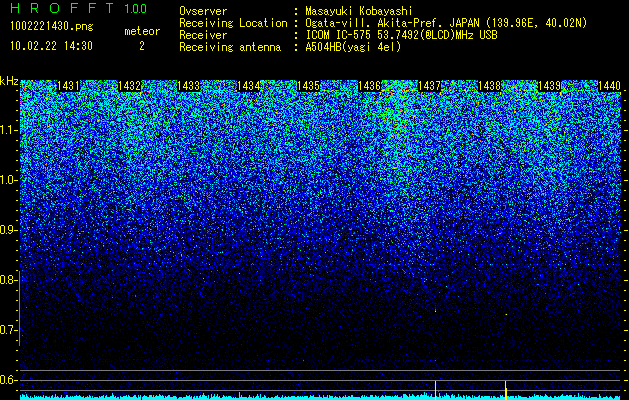
Task: Select the Ogata-vill. Akita-Pref. JAPAN location text
Action: click(446, 23)
